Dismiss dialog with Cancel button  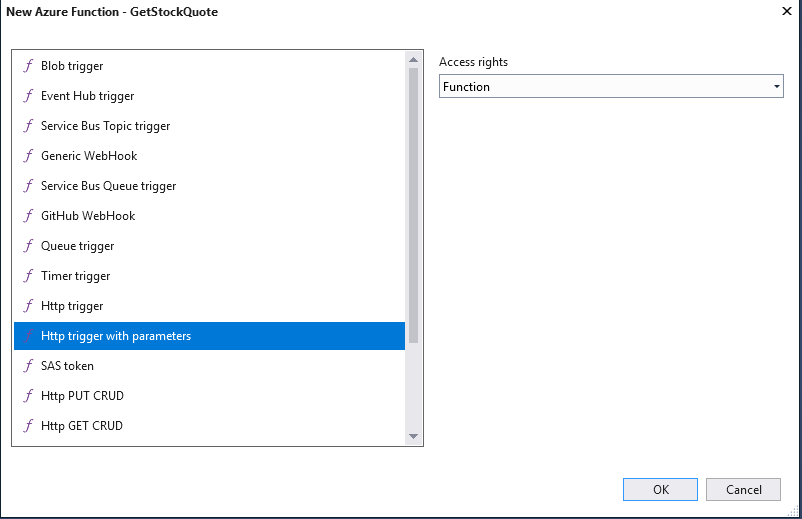(x=743, y=490)
